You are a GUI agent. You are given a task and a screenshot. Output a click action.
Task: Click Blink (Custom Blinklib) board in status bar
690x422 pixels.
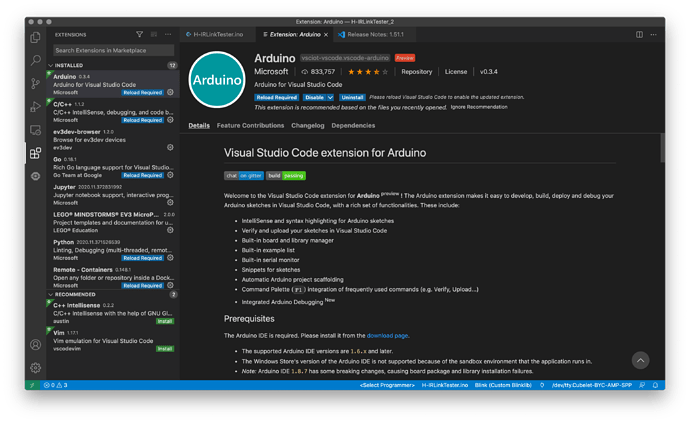click(503, 385)
